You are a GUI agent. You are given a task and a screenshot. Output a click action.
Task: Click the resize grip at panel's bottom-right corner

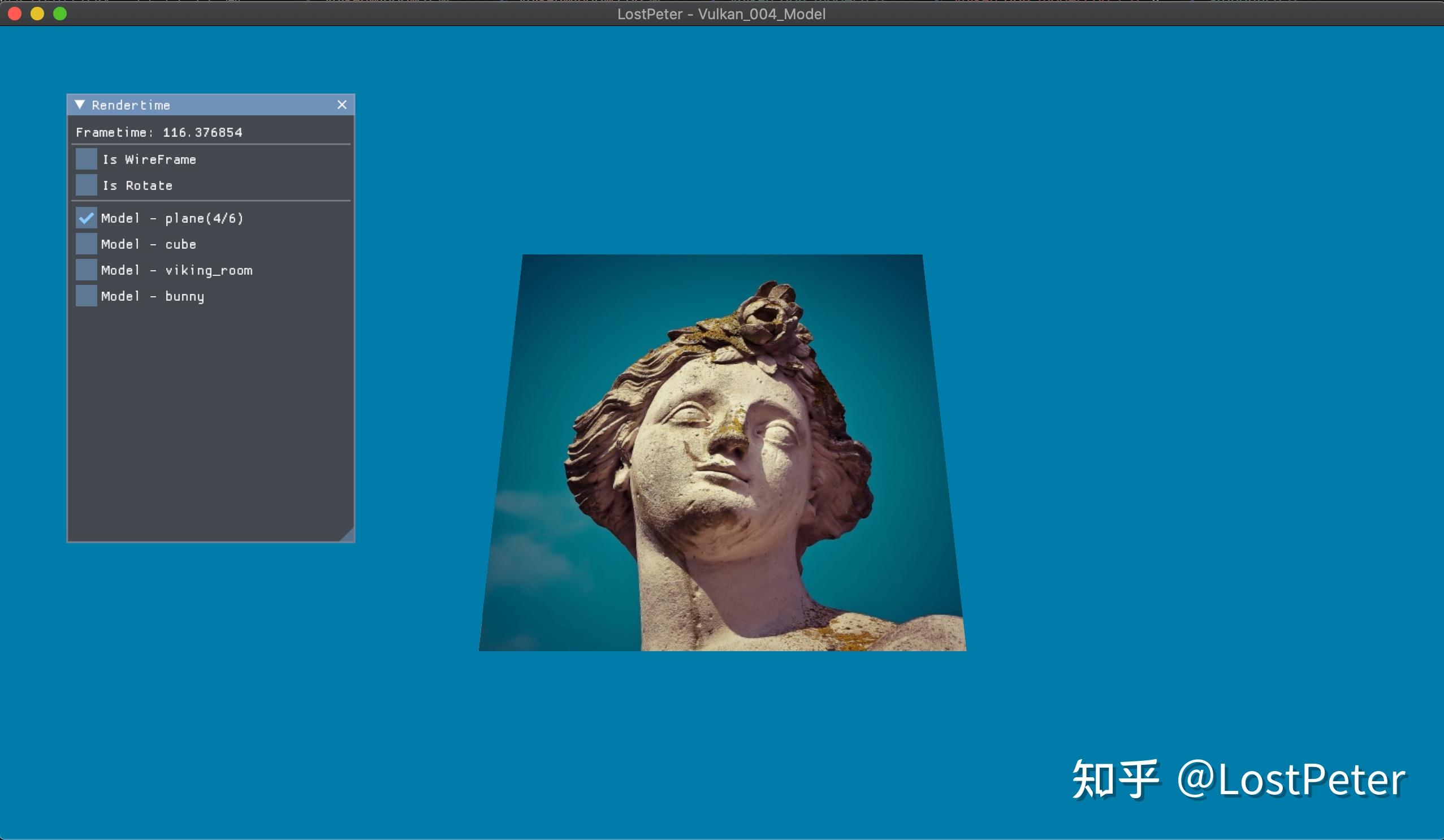click(x=349, y=536)
